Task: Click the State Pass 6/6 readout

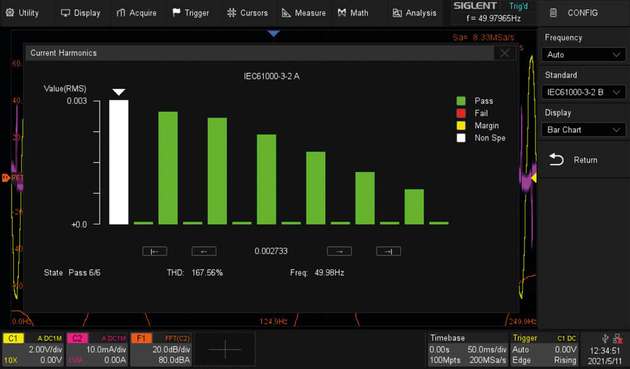Action: 72,273
